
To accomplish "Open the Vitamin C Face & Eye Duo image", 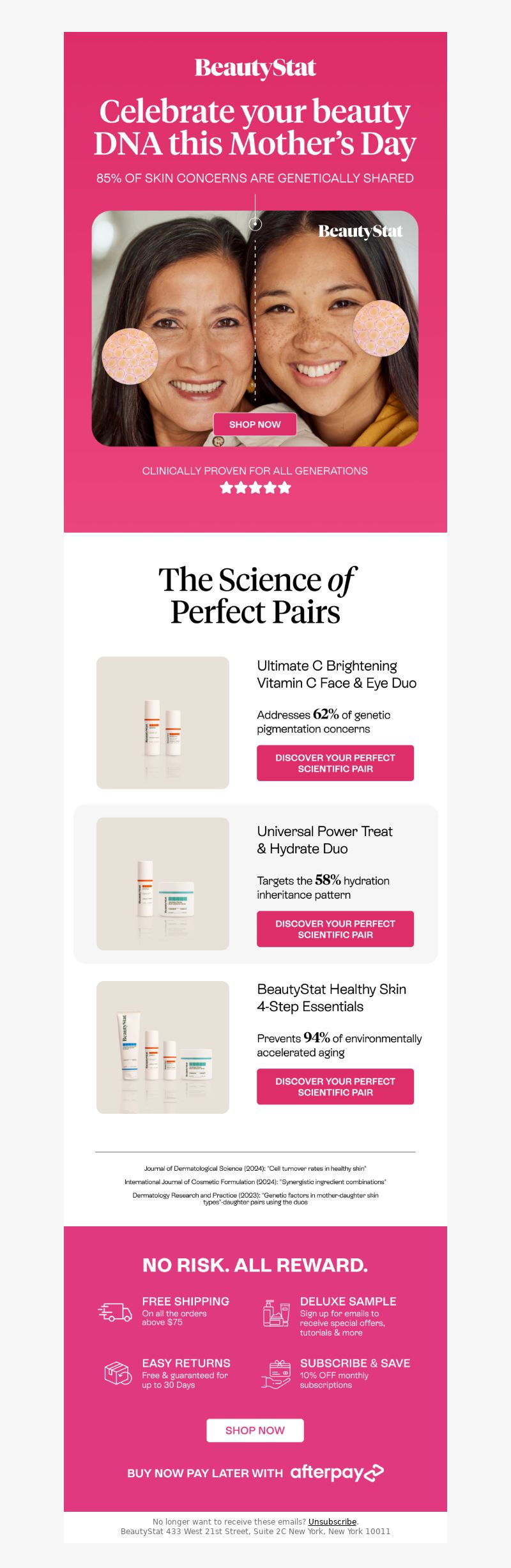I will pyautogui.click(x=163, y=723).
